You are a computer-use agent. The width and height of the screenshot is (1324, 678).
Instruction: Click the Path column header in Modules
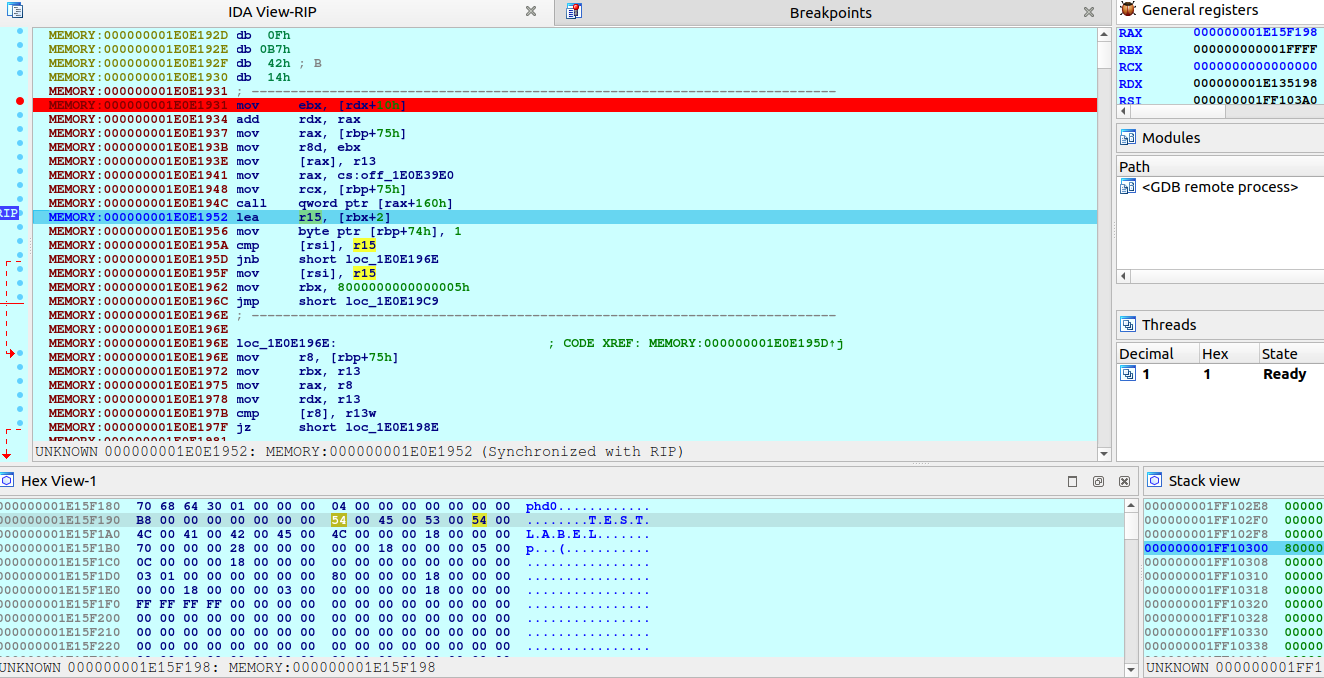coord(1135,167)
